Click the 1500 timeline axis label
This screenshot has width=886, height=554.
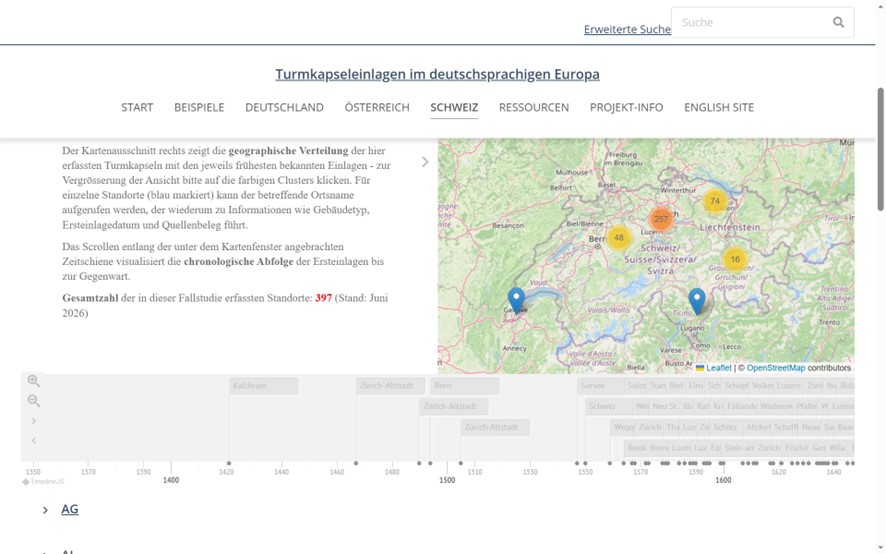pyautogui.click(x=447, y=480)
